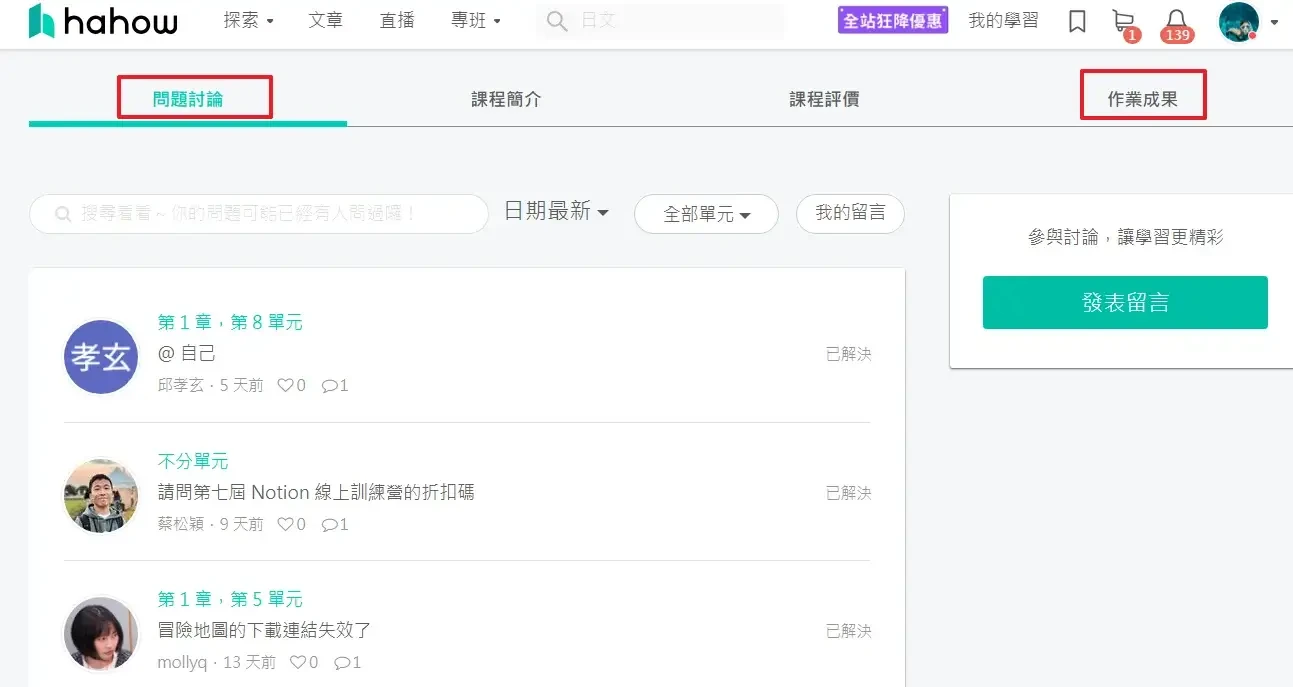Click 已解決 status on Notion 折扣碼 post
Viewport: 1293px width, 687px height.
click(x=848, y=493)
